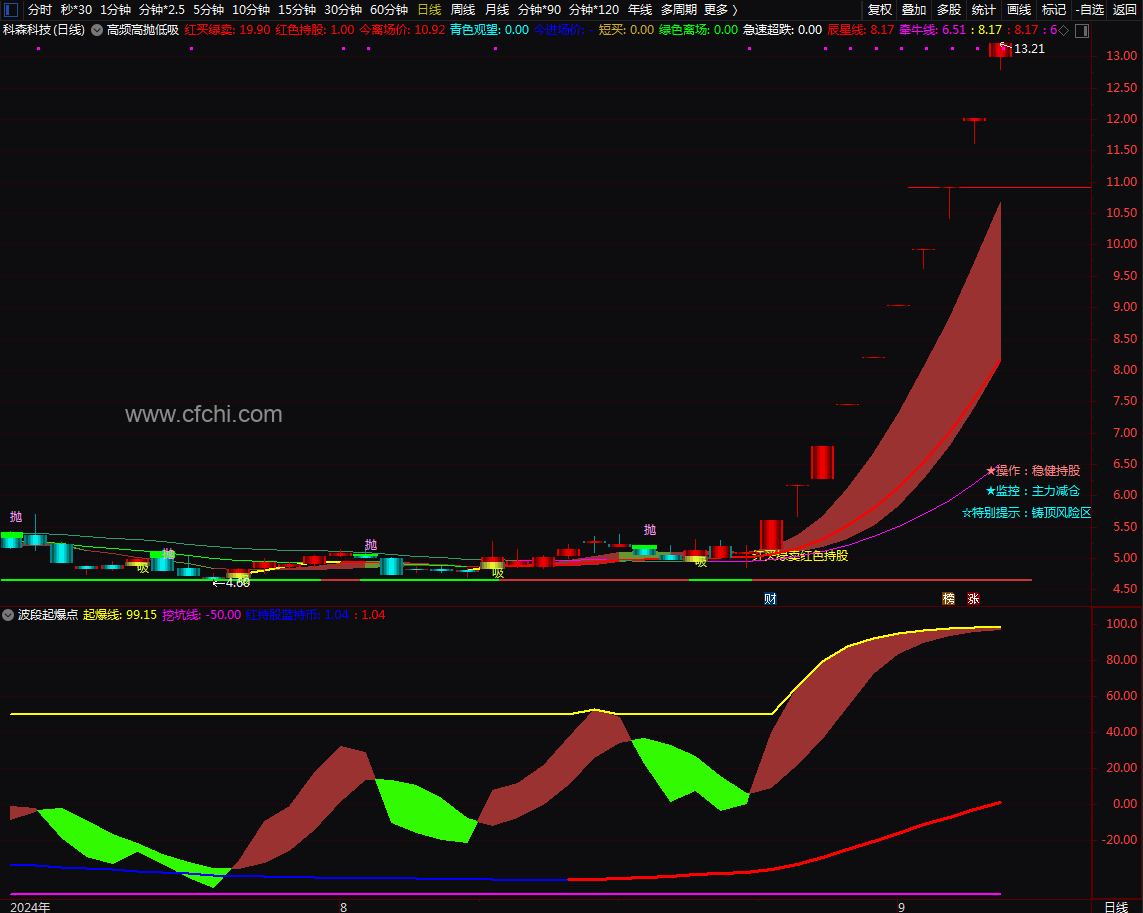Select the 分钟*2.5 period
Screen dimensions: 1143x913
[x=162, y=9]
